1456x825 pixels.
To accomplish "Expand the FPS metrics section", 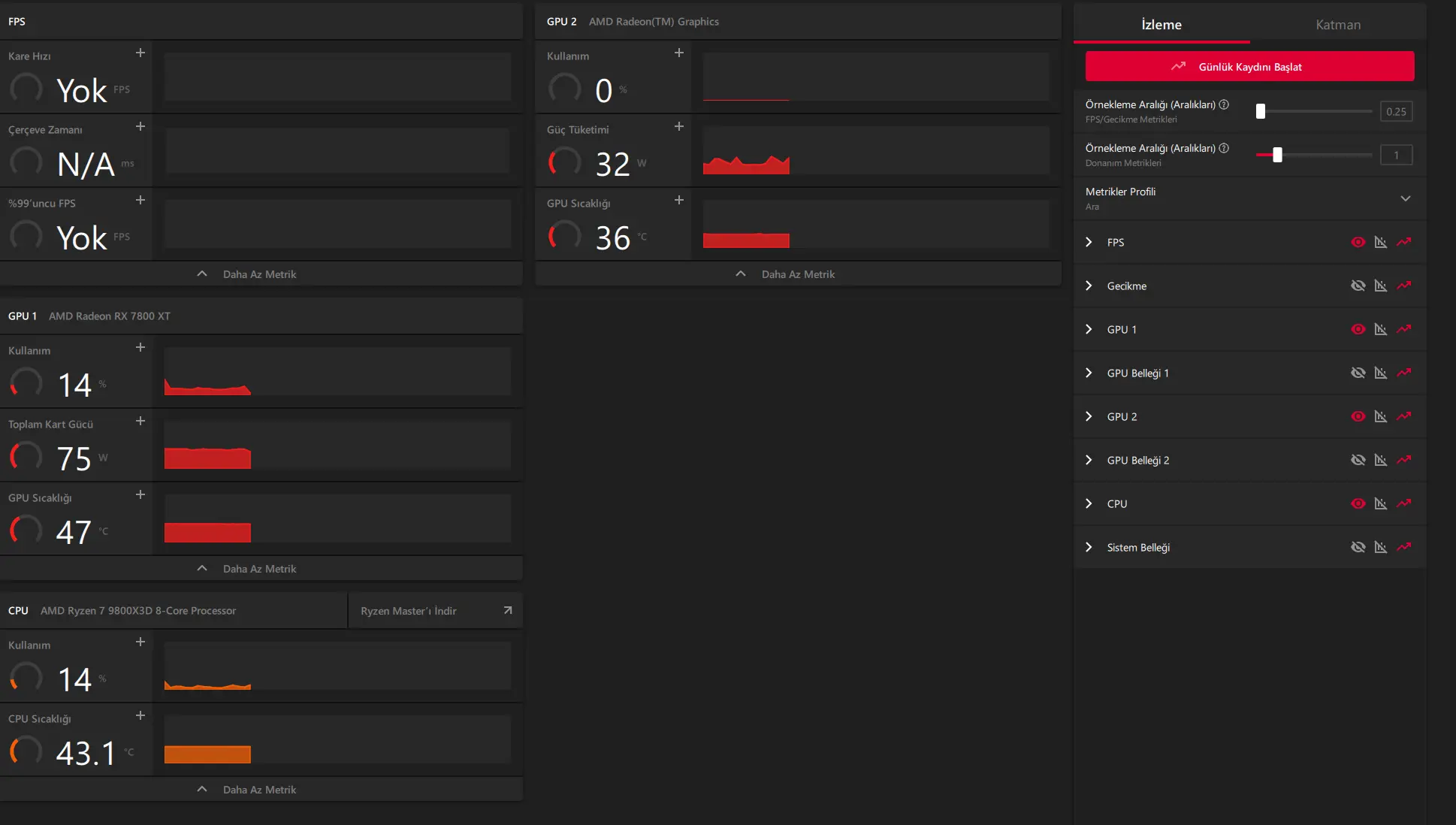I will point(1089,242).
